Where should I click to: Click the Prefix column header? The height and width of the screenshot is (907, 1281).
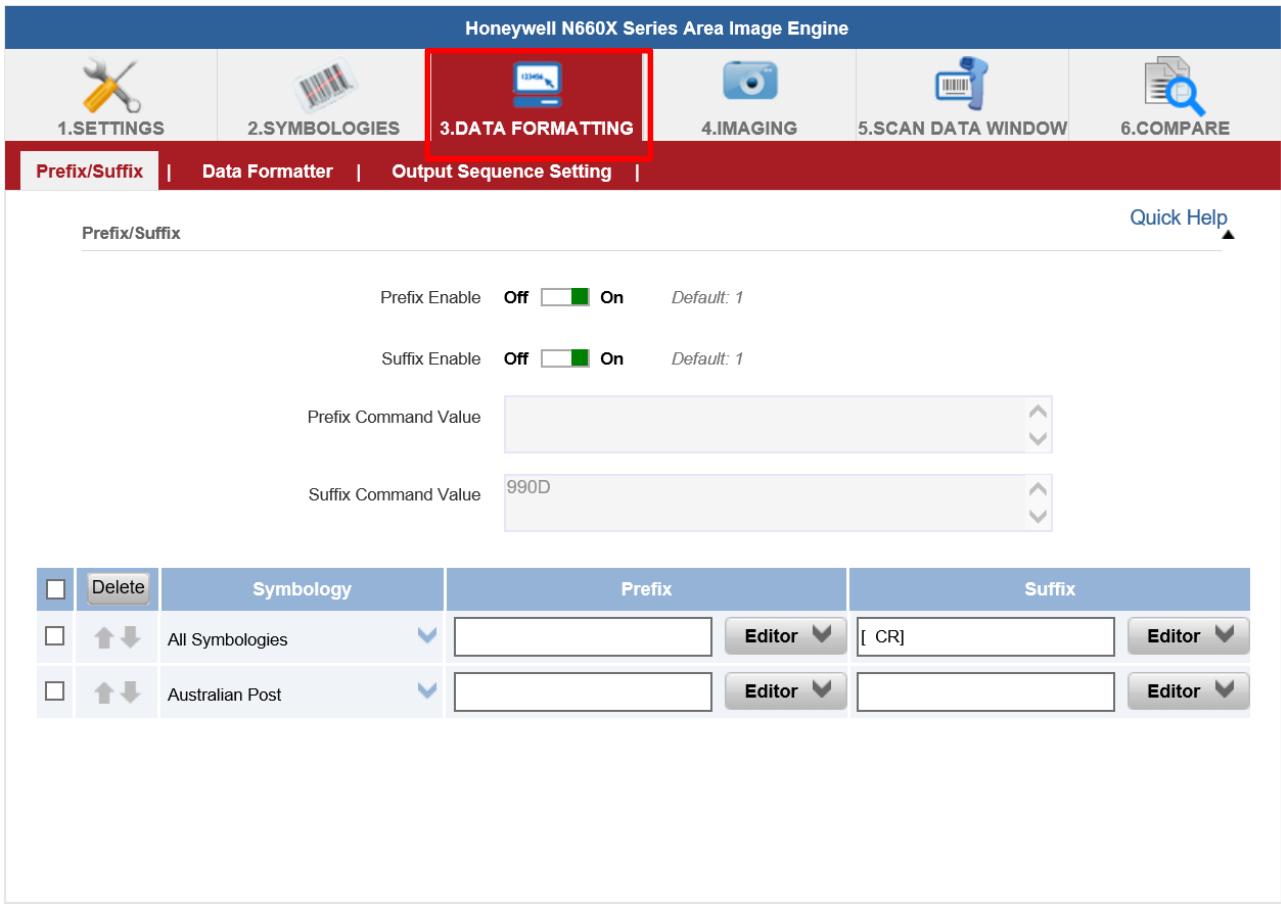646,590
